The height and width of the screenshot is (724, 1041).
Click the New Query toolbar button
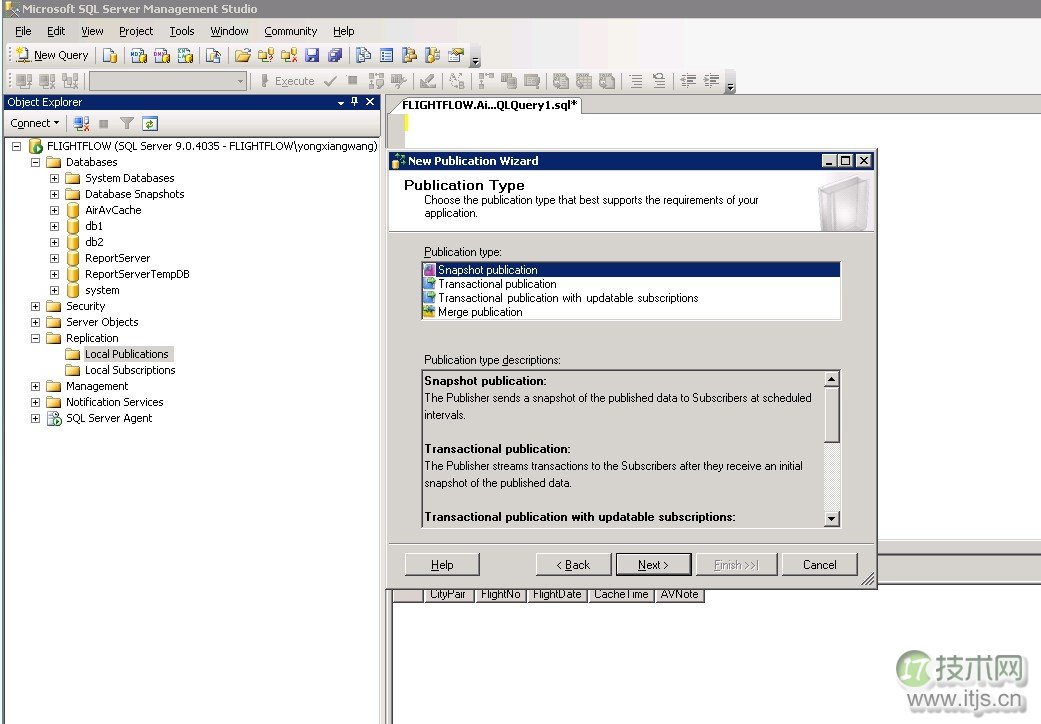pyautogui.click(x=52, y=55)
